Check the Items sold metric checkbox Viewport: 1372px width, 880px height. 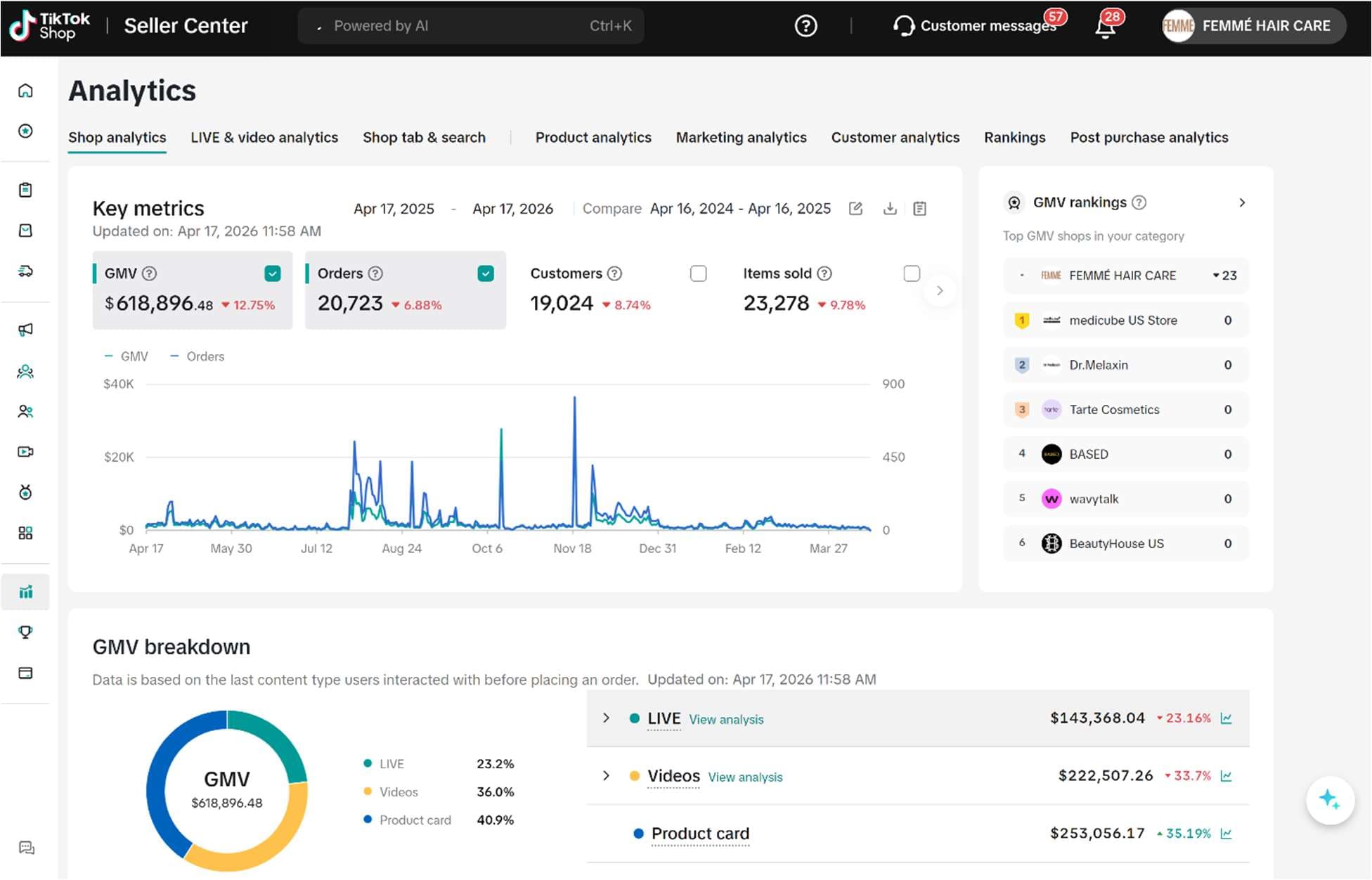tap(912, 273)
